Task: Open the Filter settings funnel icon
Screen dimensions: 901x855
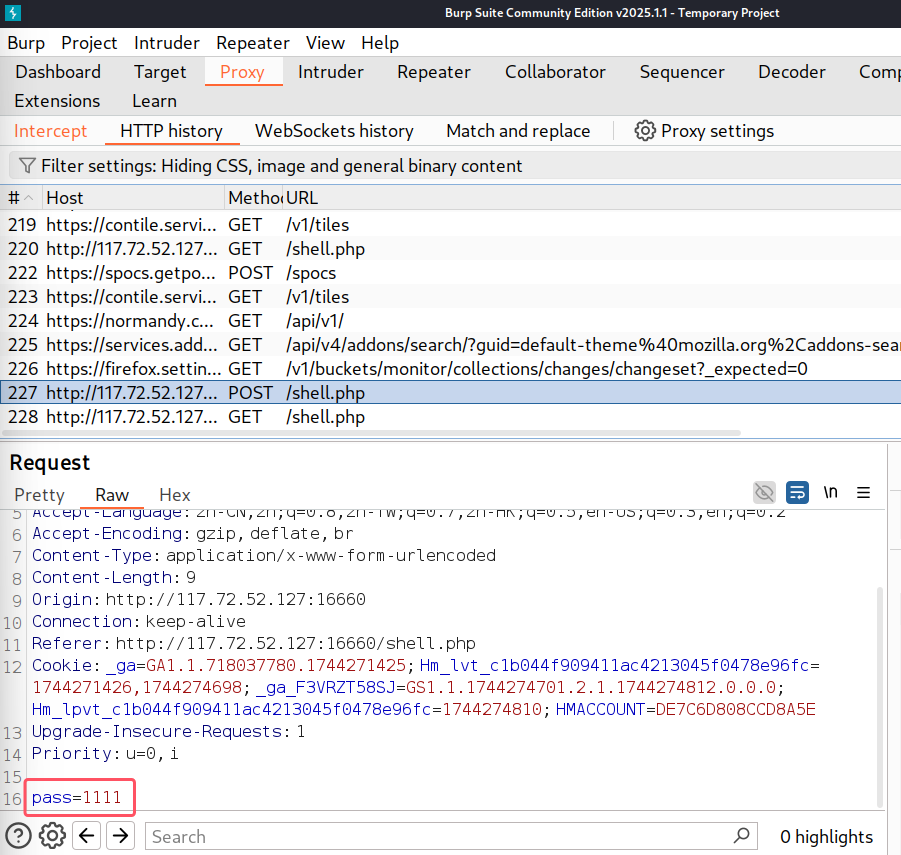Action: click(x=26, y=165)
